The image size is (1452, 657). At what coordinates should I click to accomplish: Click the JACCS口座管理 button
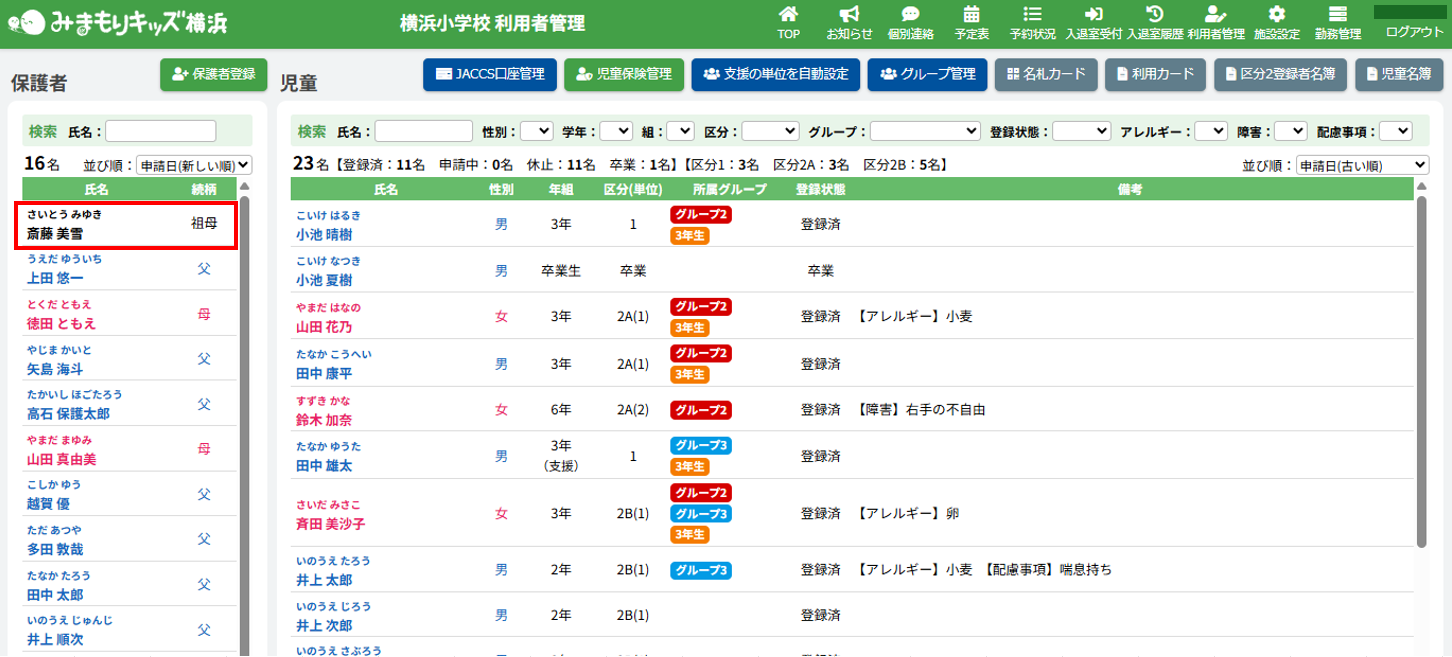pos(489,74)
